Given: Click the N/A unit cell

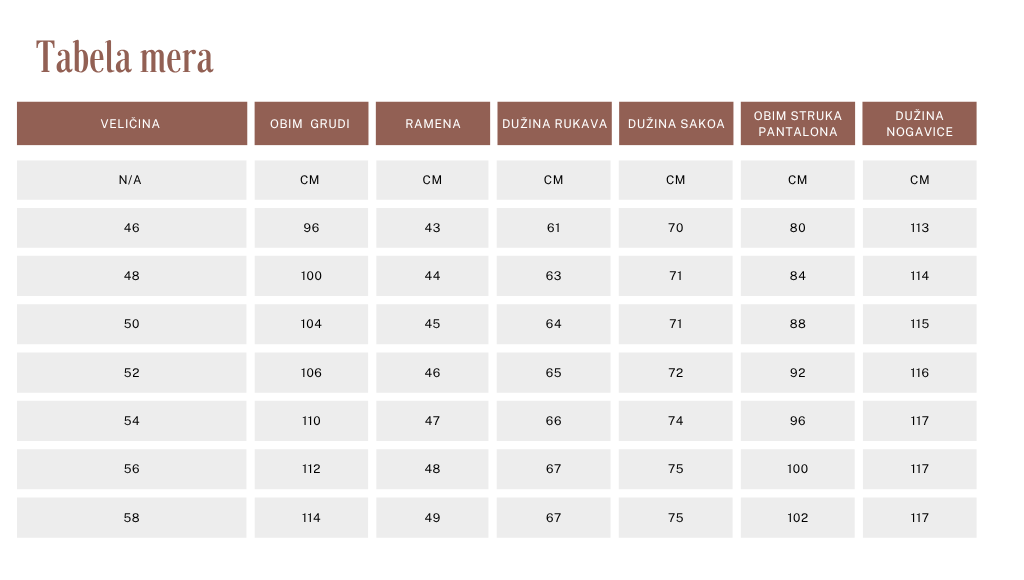Looking at the screenshot, I should point(132,180).
